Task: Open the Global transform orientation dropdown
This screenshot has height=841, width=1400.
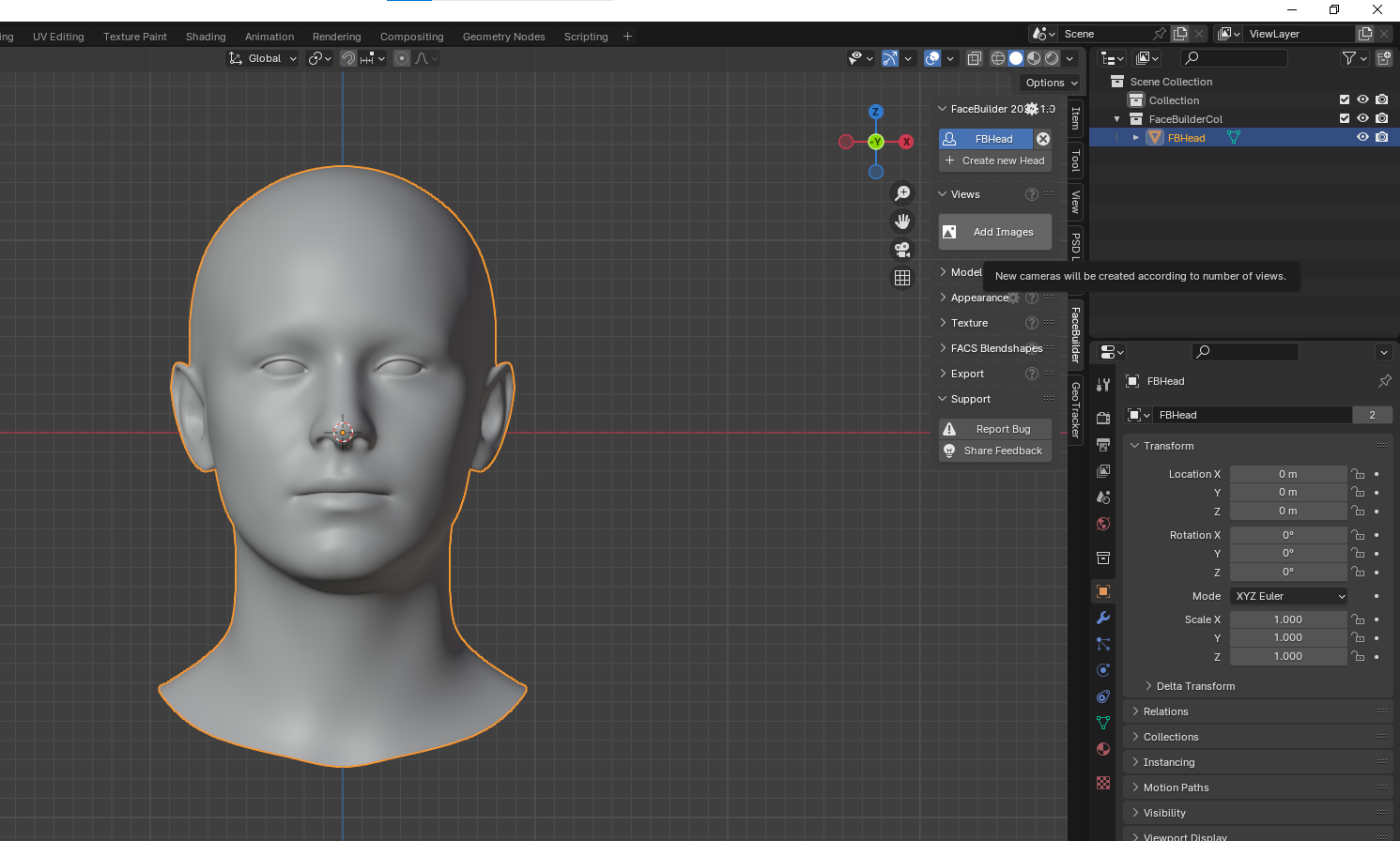Action: (263, 58)
